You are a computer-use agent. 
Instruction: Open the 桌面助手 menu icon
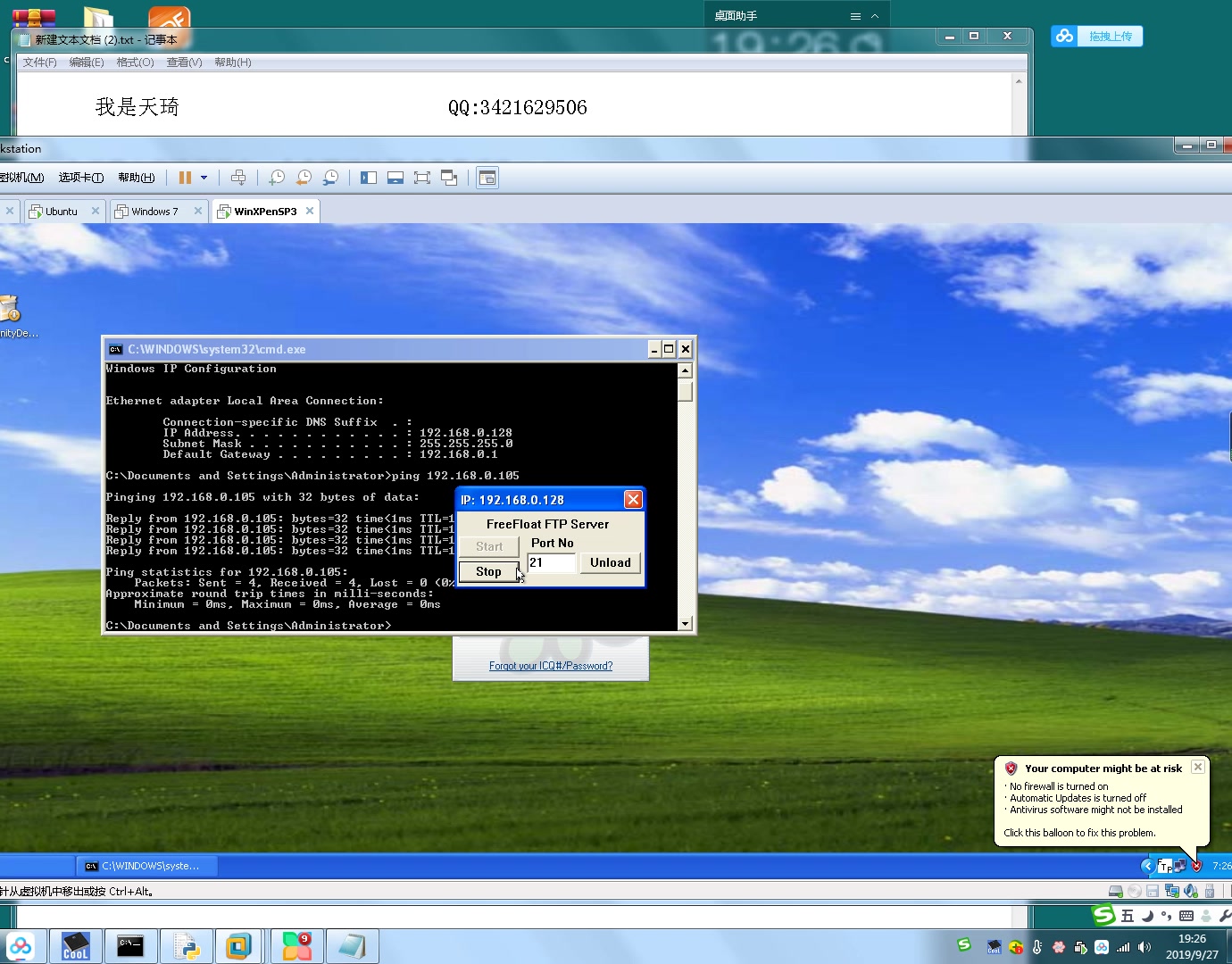point(855,16)
